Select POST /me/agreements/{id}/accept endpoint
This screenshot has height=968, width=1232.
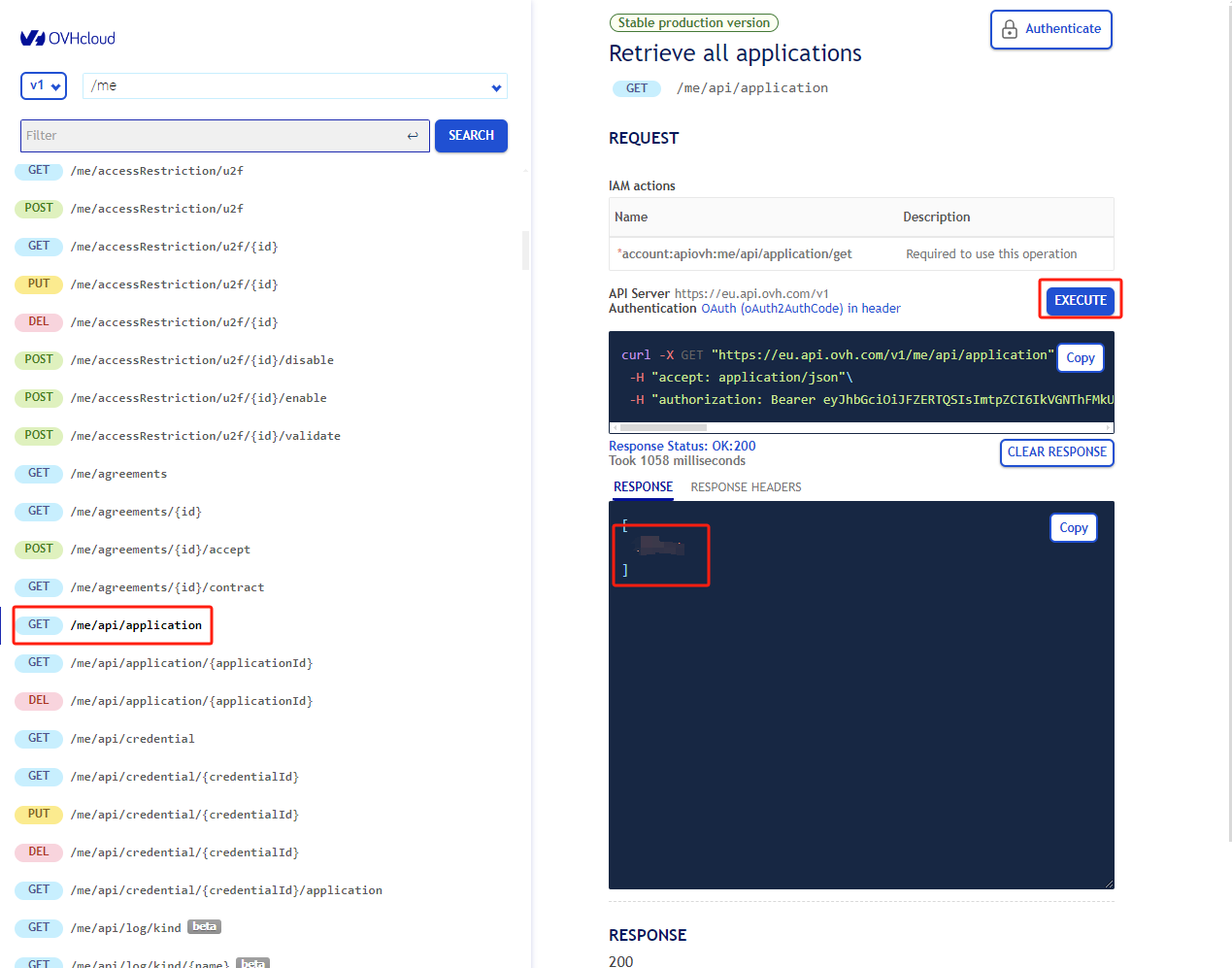click(x=133, y=550)
